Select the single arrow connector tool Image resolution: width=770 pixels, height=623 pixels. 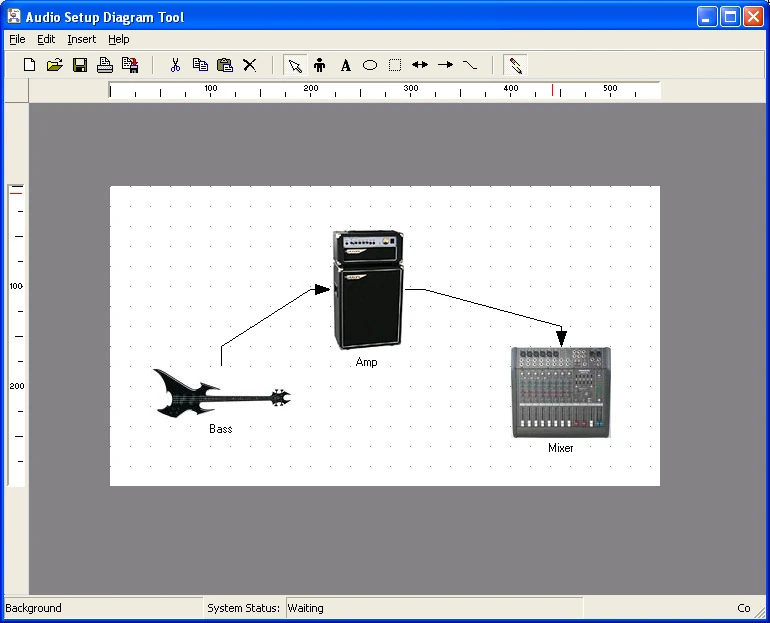pyautogui.click(x=445, y=64)
